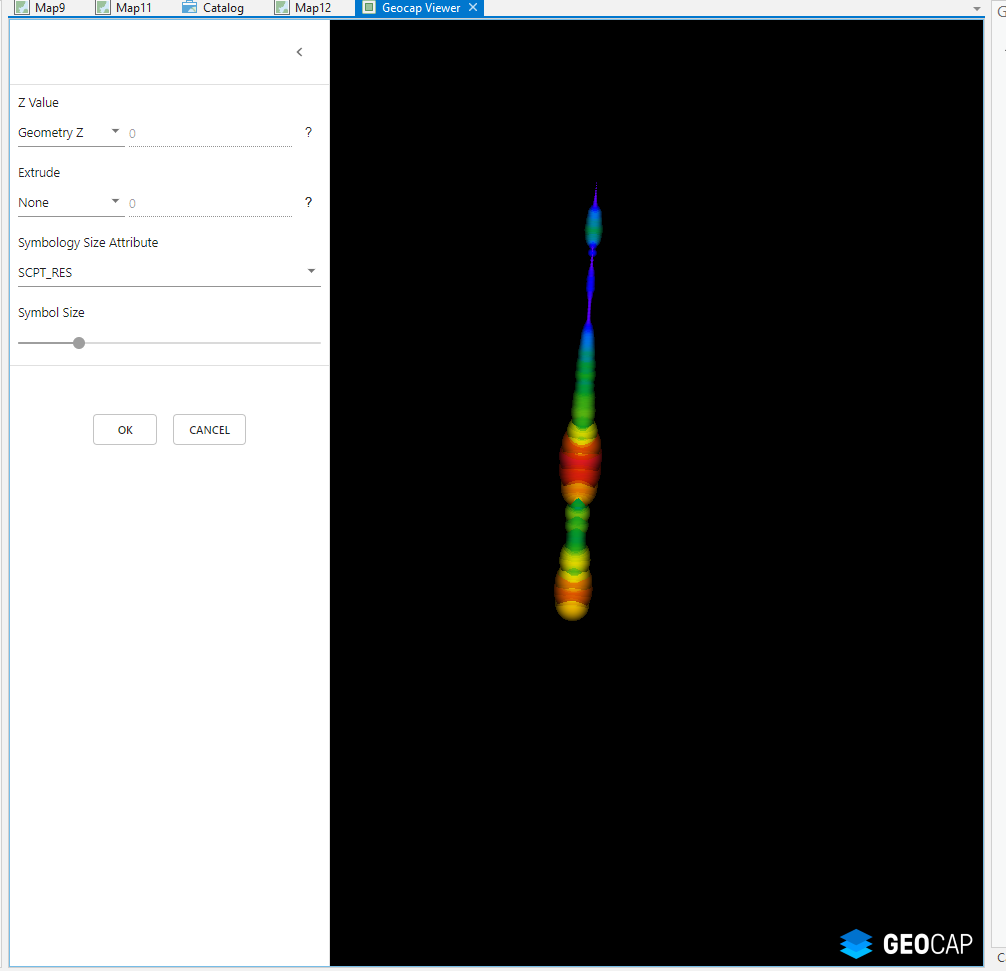
Task: Click the Catalog tab icon
Action: pyautogui.click(x=189, y=8)
